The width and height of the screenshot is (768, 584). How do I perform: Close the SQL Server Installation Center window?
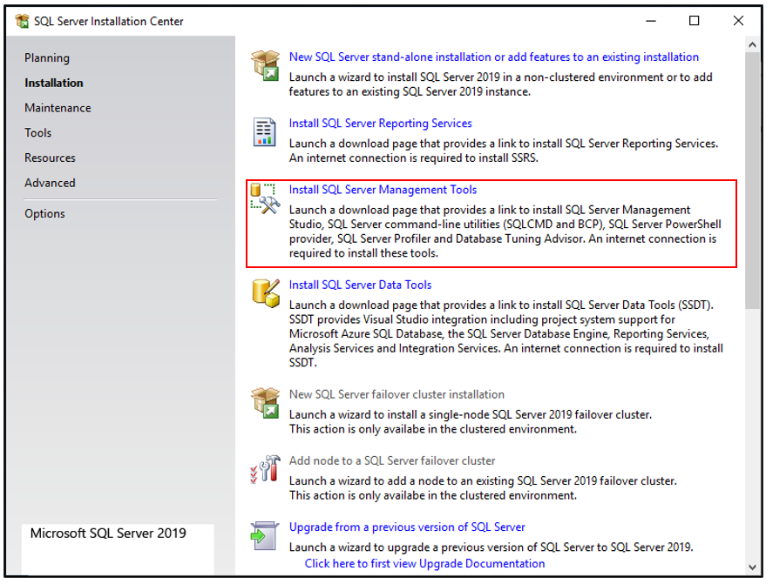coord(738,21)
